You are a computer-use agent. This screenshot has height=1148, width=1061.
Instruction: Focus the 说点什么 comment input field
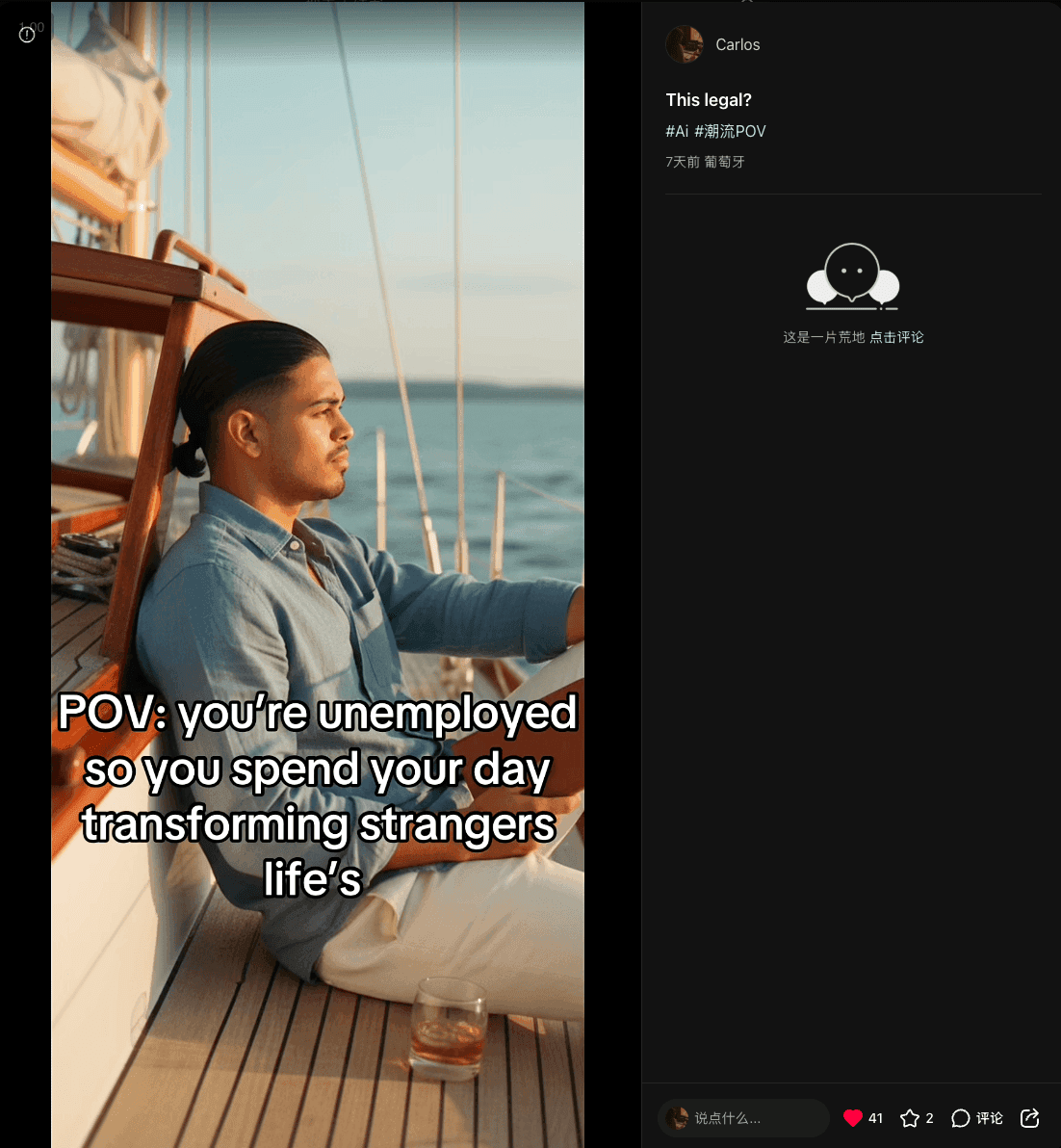[x=751, y=1117]
